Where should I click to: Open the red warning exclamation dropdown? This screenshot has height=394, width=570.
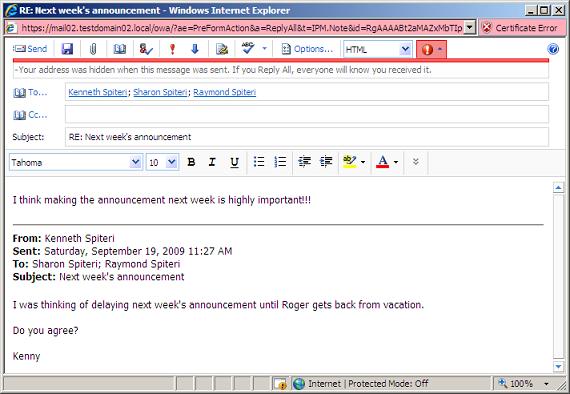coord(431,49)
